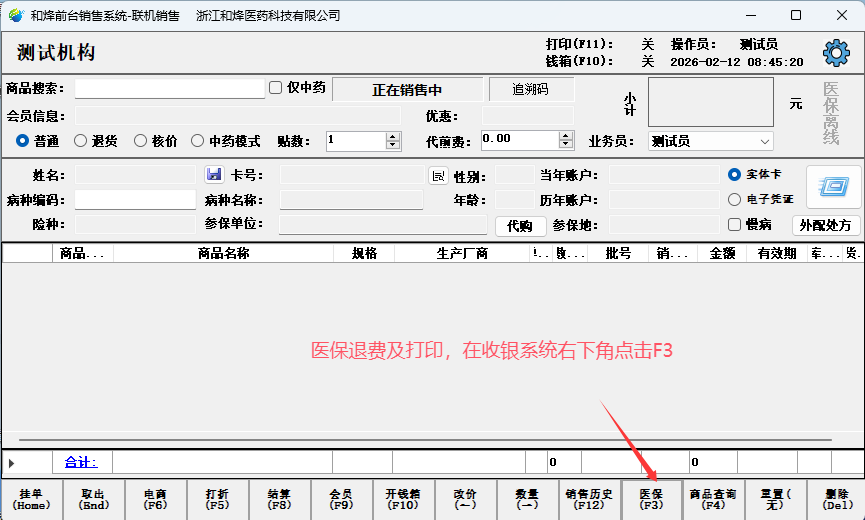Decrease the 代煎费 spinner value
Viewport: 865px width, 520px height.
click(566, 146)
